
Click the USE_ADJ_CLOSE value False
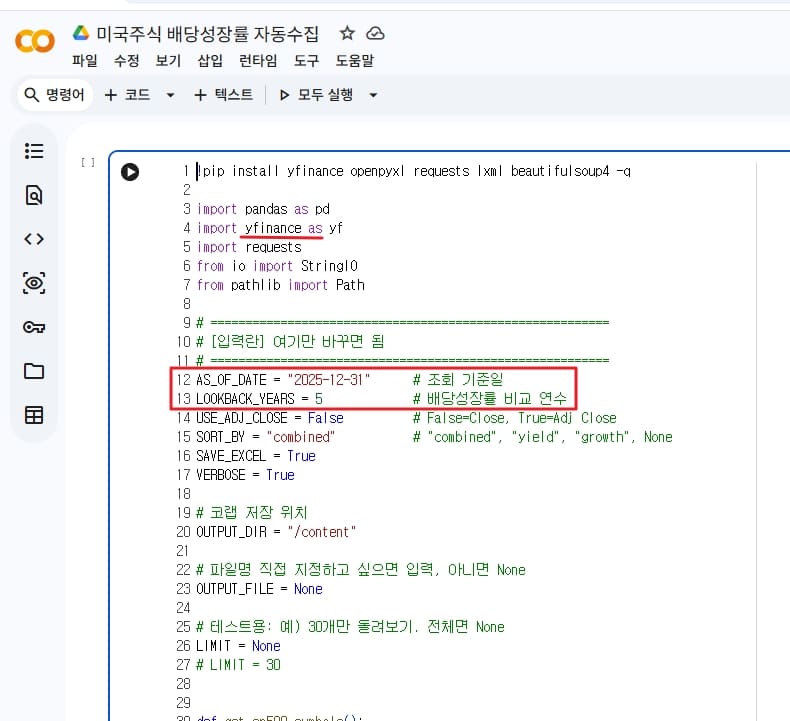click(325, 418)
